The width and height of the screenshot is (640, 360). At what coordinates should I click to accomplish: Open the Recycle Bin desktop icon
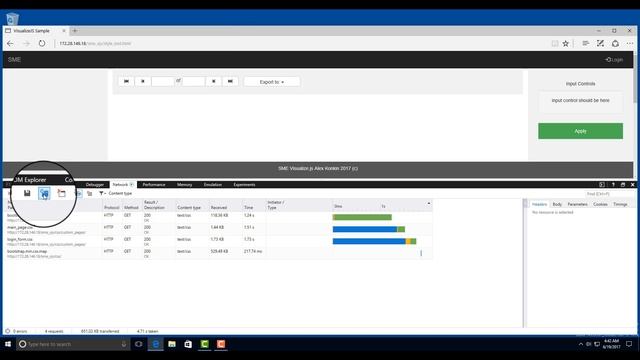tap(12, 19)
